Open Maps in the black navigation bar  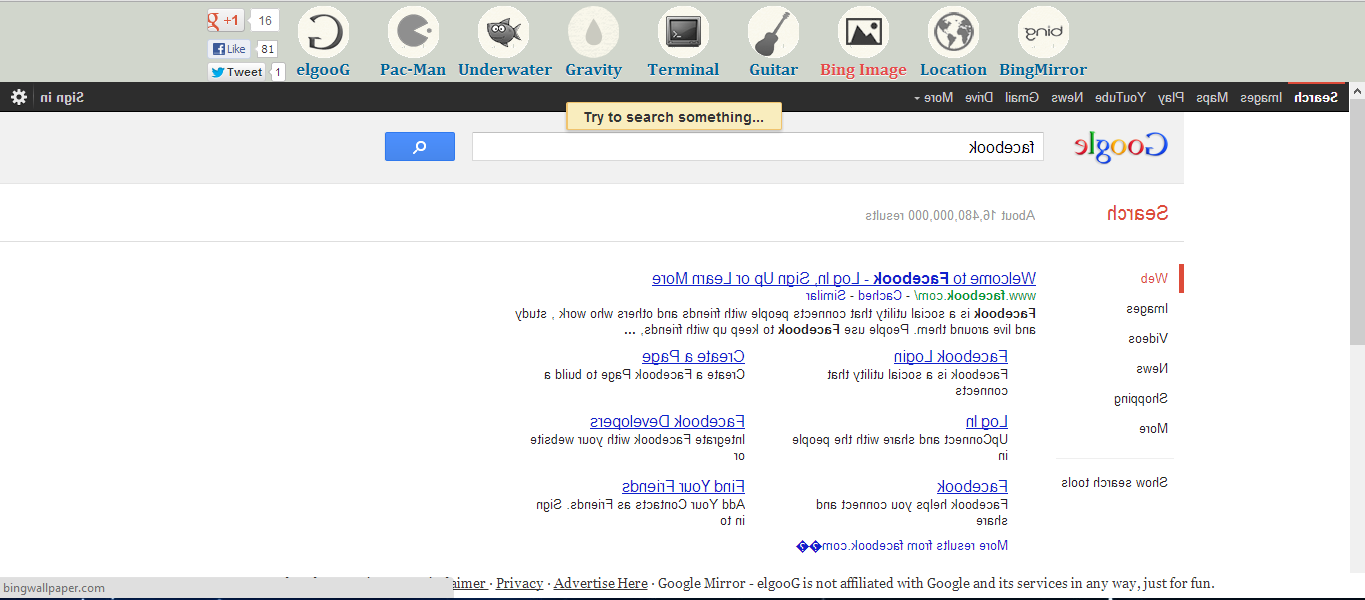tap(1212, 97)
